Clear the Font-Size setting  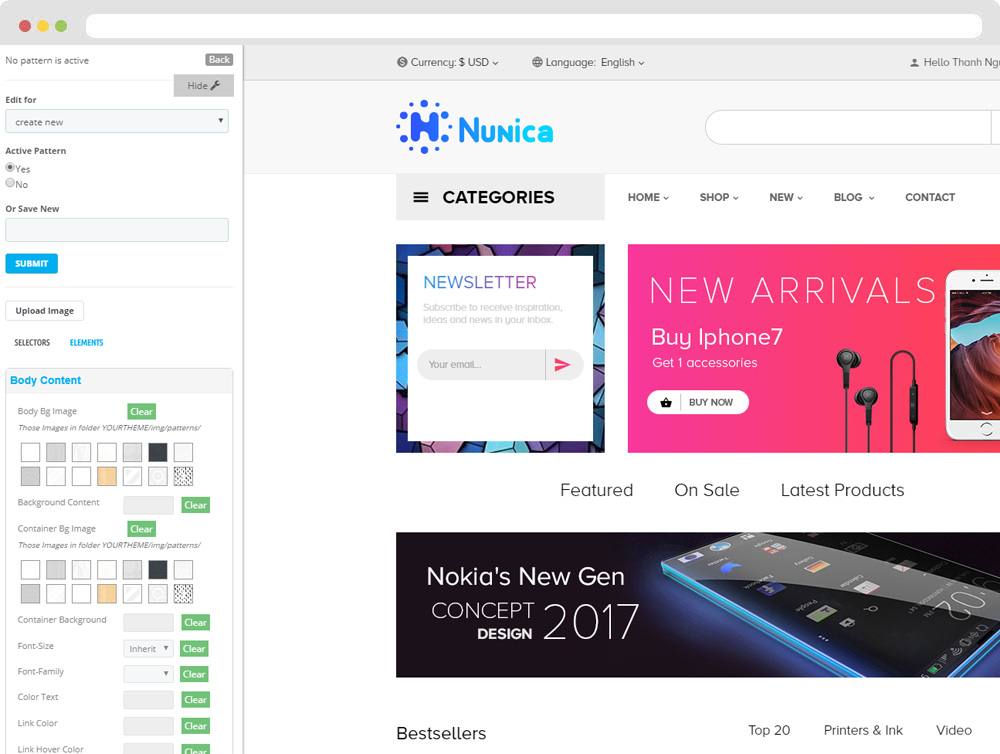coord(194,649)
